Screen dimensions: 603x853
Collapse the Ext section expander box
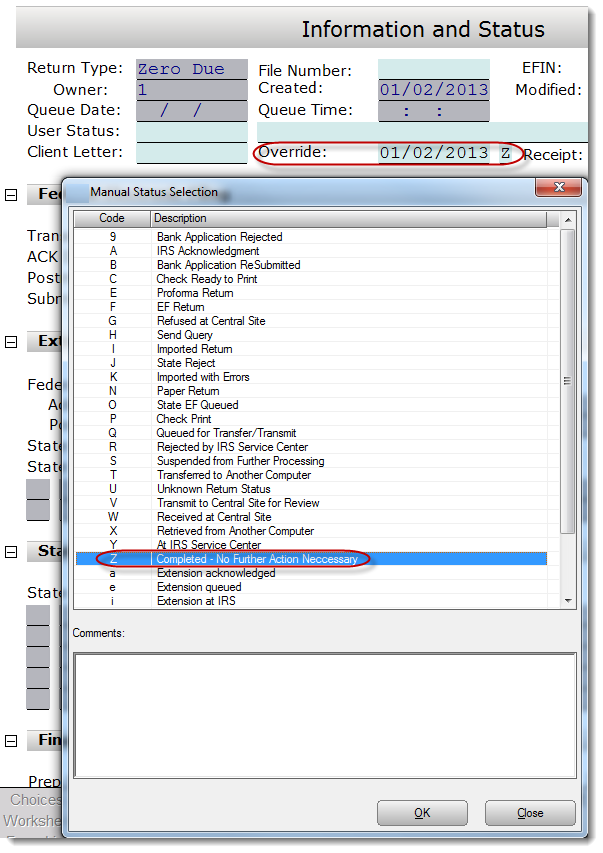(x=11, y=342)
